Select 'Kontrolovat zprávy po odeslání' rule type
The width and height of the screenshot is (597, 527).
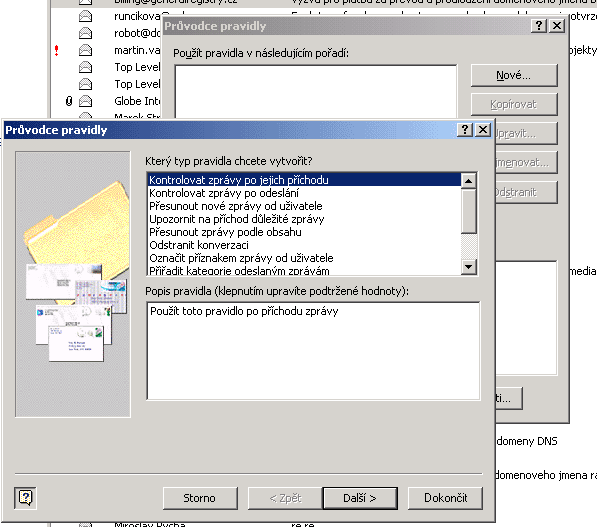224,193
